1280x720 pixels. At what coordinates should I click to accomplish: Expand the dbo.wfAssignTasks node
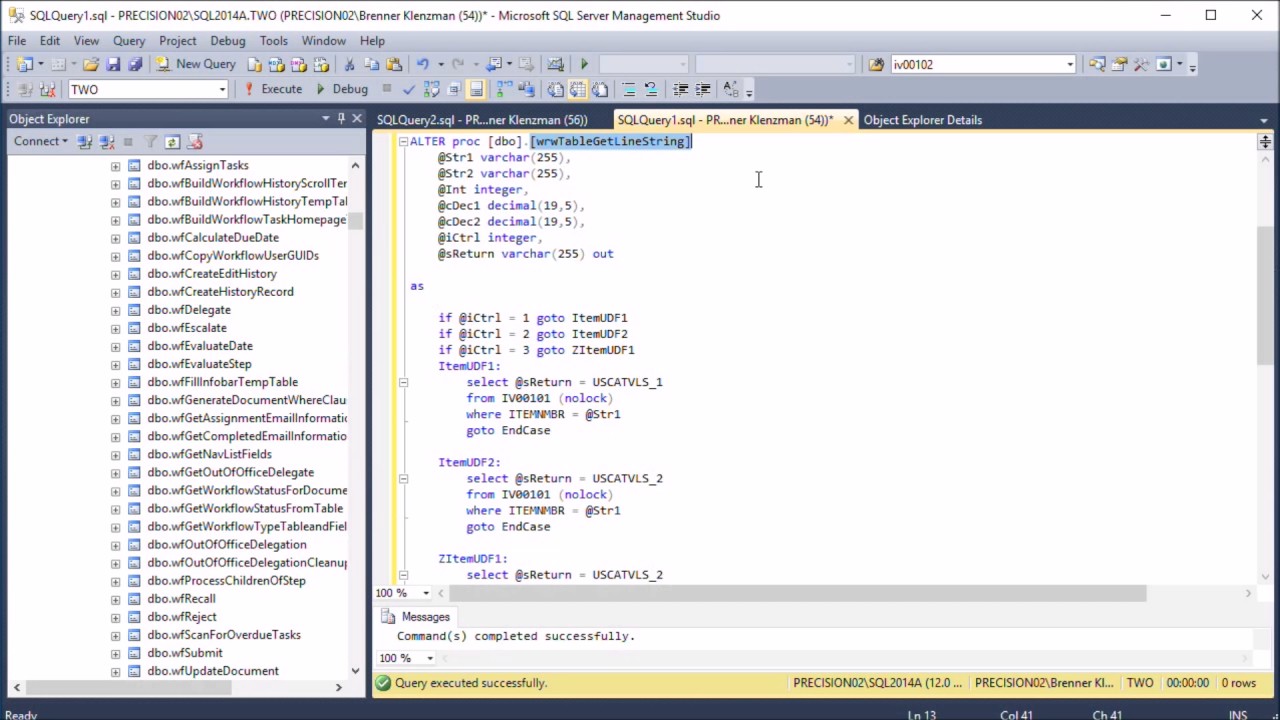click(115, 166)
